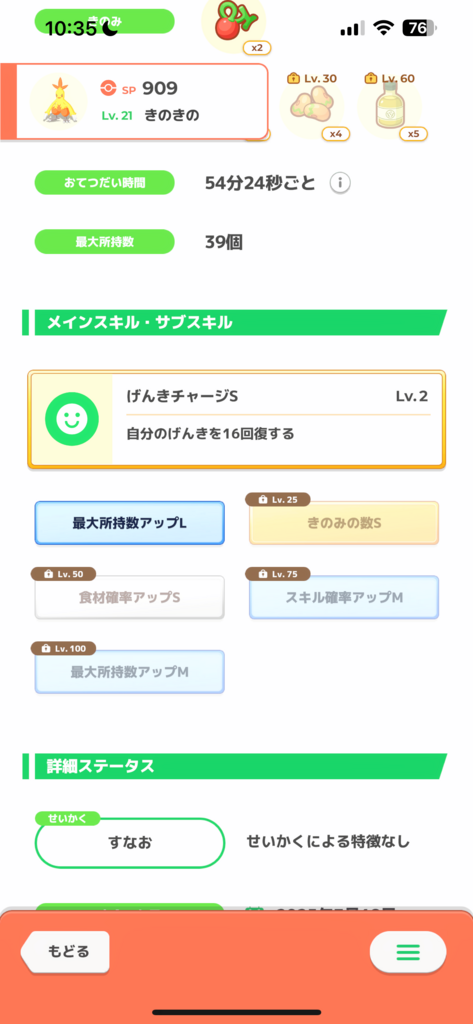Tap the berry ingredient icon x2
The height and width of the screenshot is (1024, 473).
pyautogui.click(x=234, y=25)
